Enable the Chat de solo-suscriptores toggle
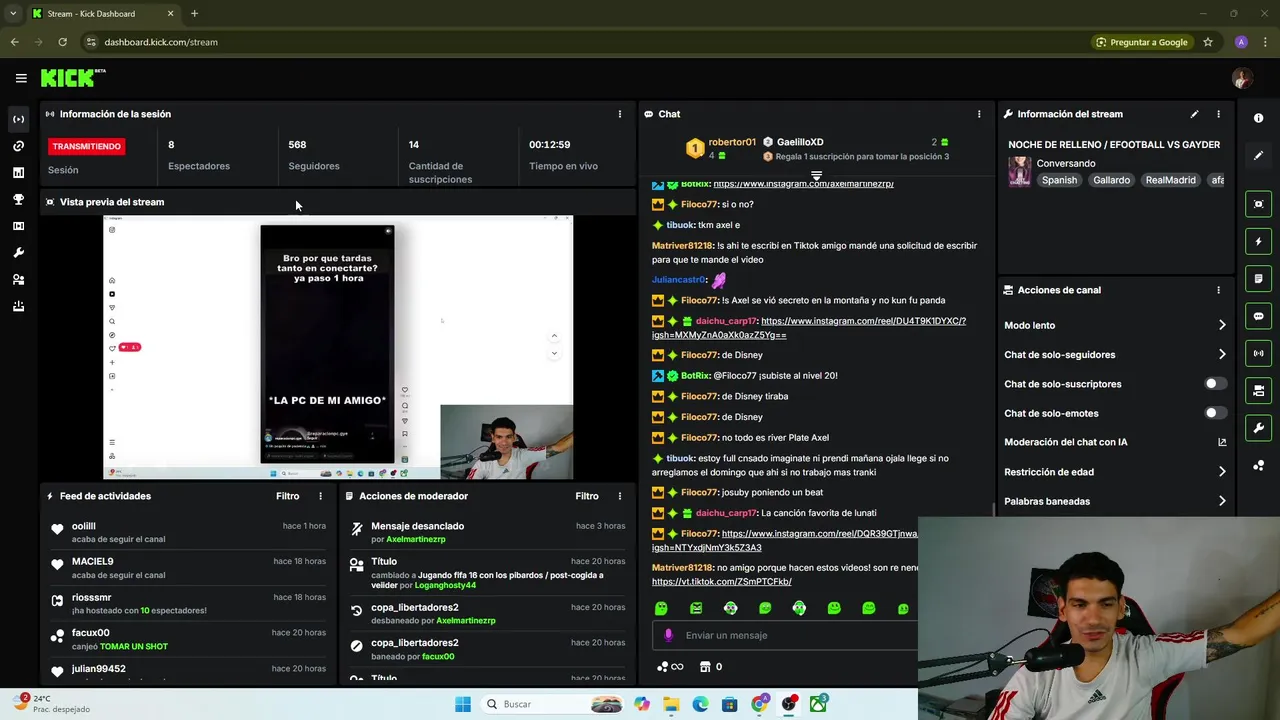This screenshot has width=1280, height=720. pyautogui.click(x=1215, y=384)
